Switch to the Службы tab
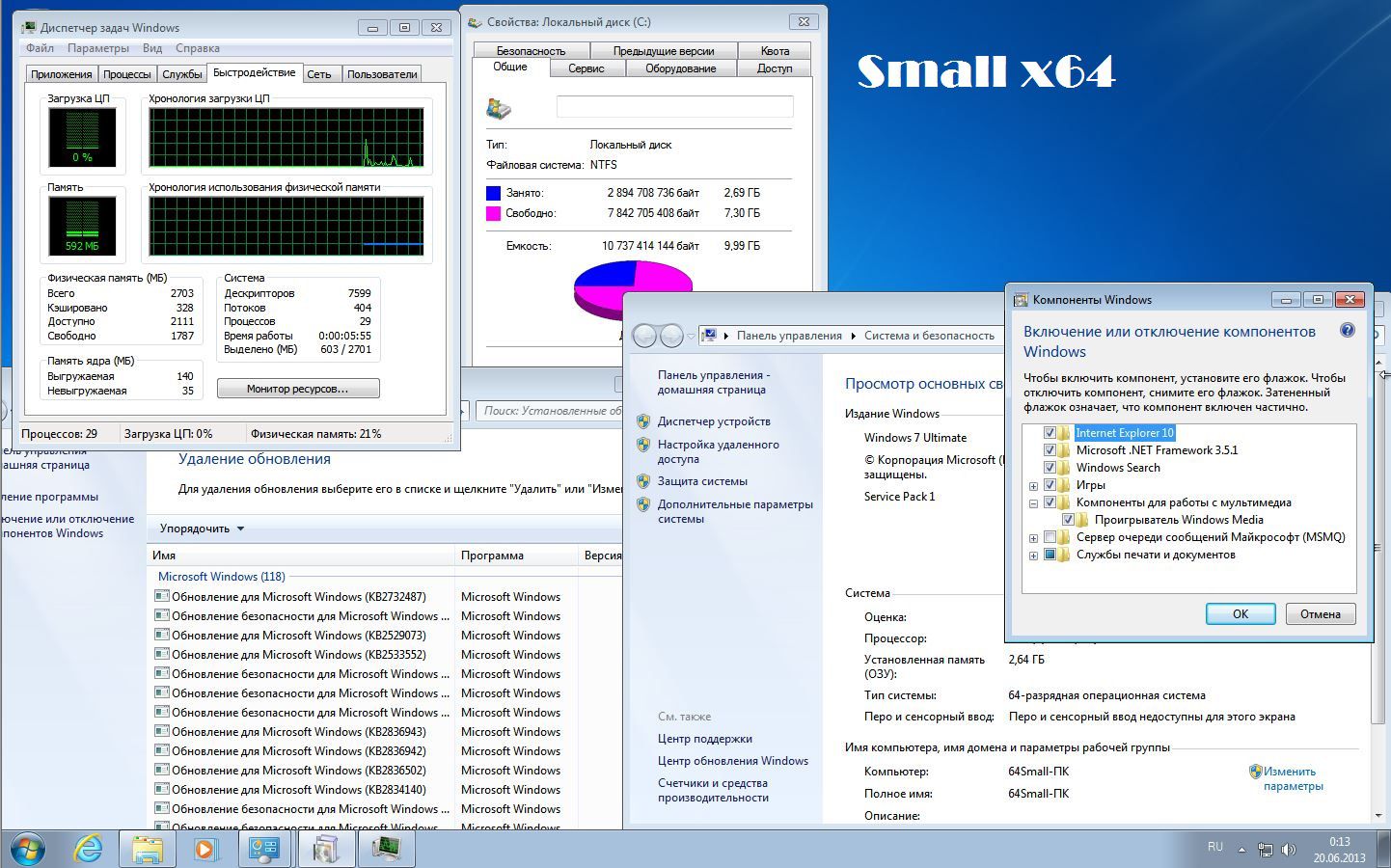 [x=182, y=74]
